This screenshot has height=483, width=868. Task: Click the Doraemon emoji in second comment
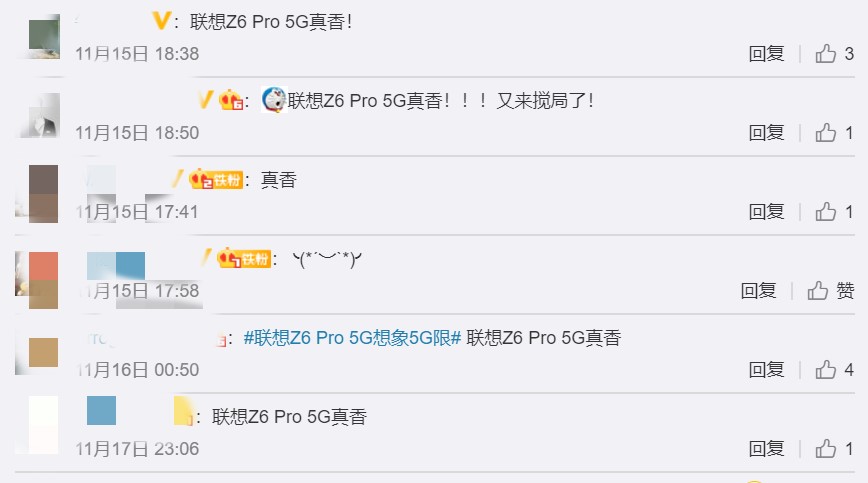coord(273,100)
